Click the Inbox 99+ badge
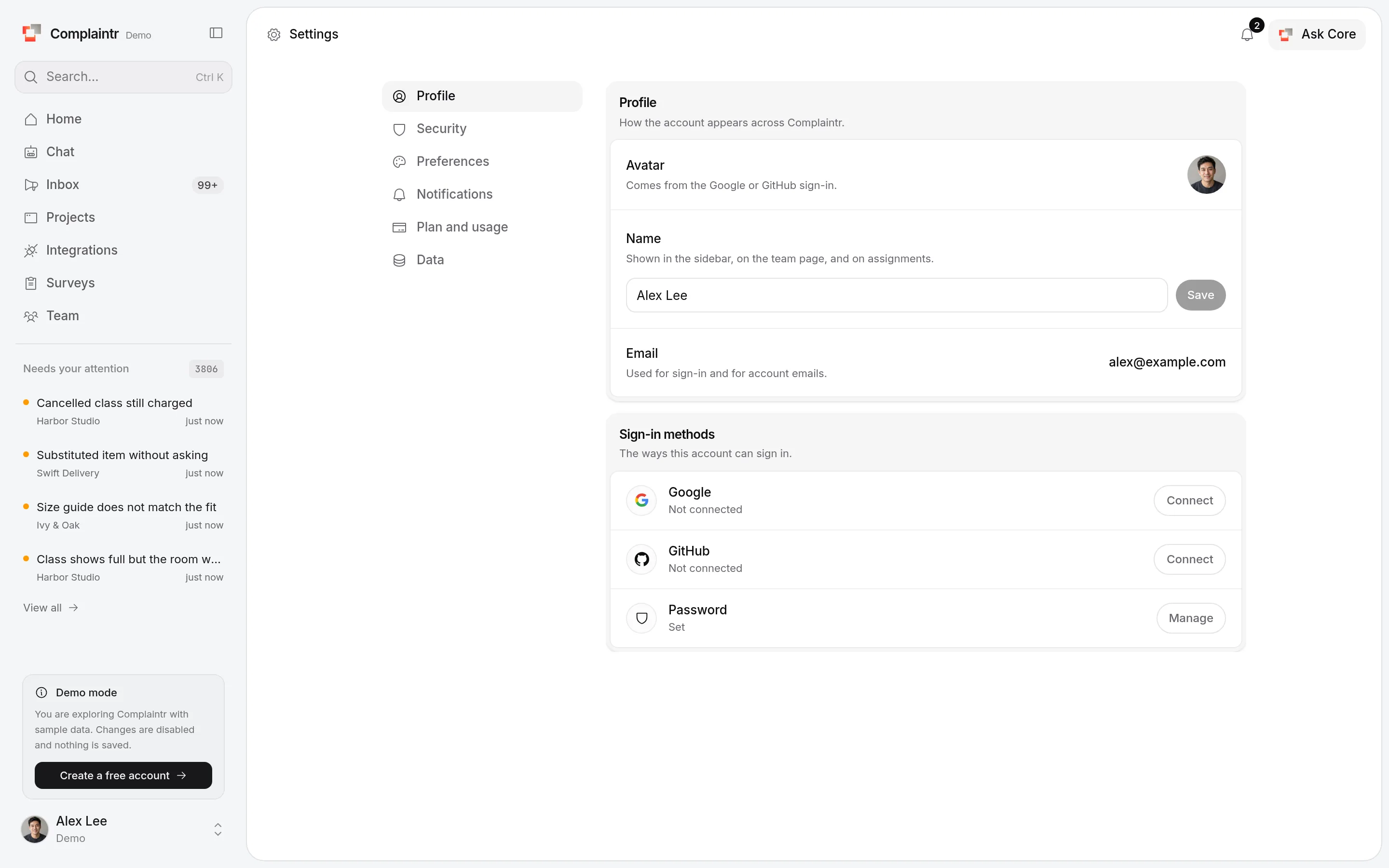 pyautogui.click(x=207, y=185)
